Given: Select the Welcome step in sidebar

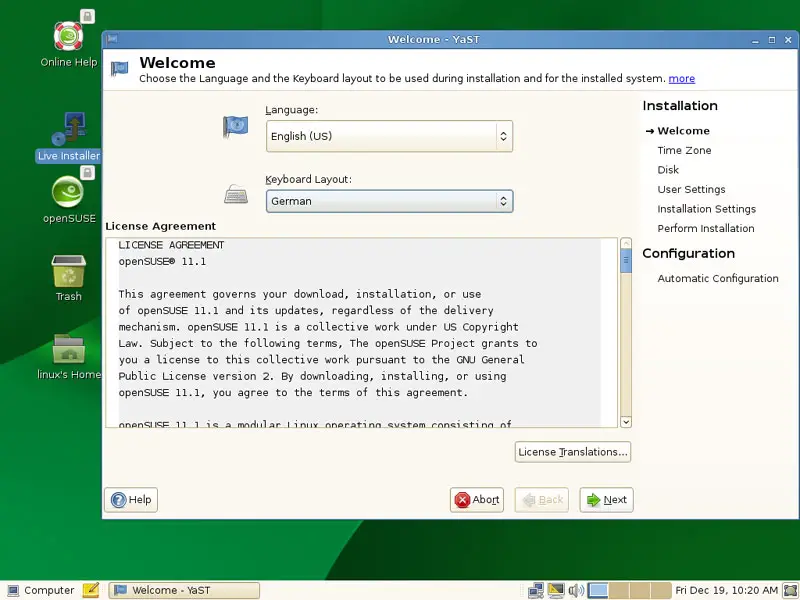Looking at the screenshot, I should [x=683, y=131].
